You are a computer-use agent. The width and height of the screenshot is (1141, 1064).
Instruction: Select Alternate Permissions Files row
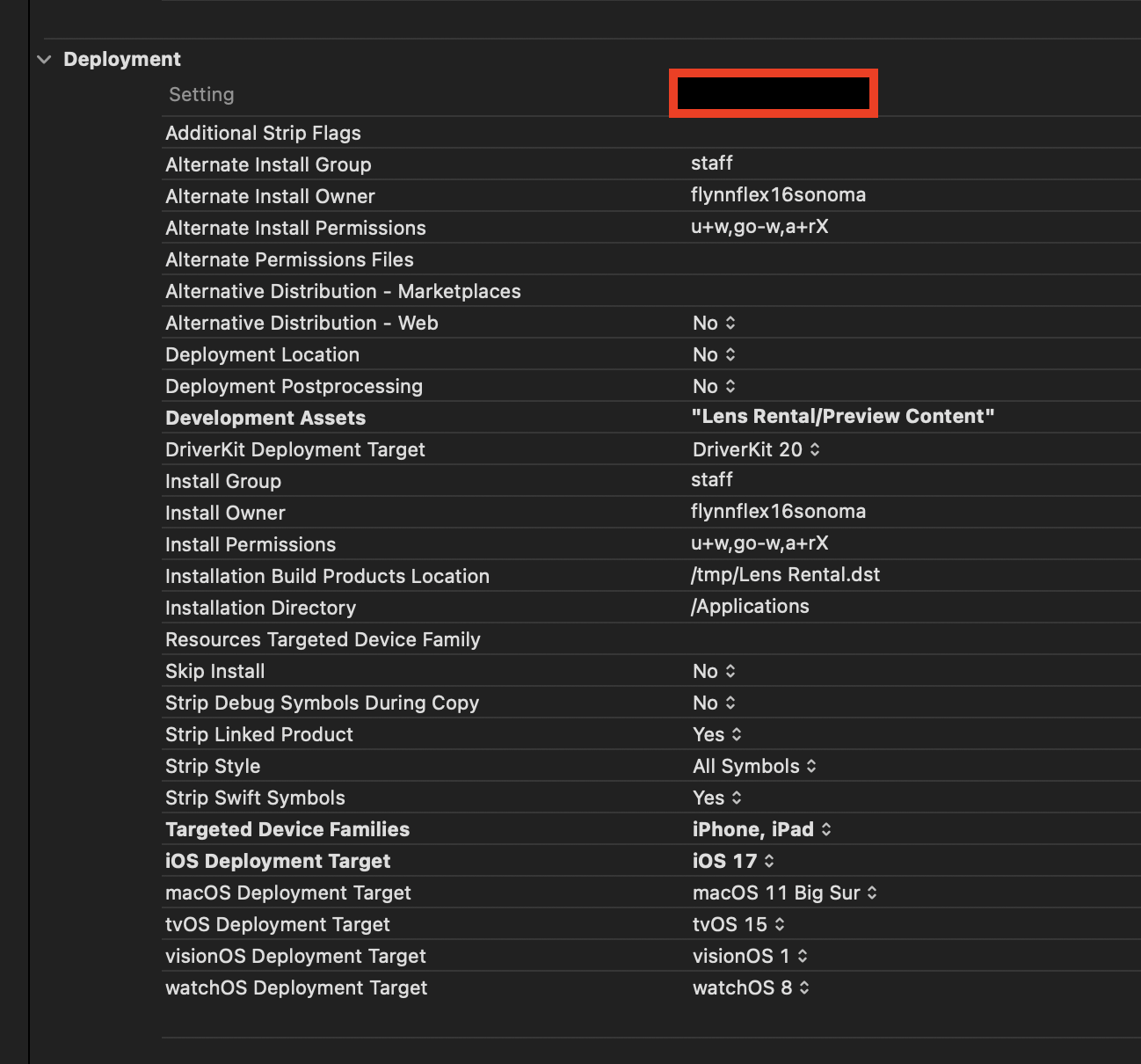tap(651, 260)
